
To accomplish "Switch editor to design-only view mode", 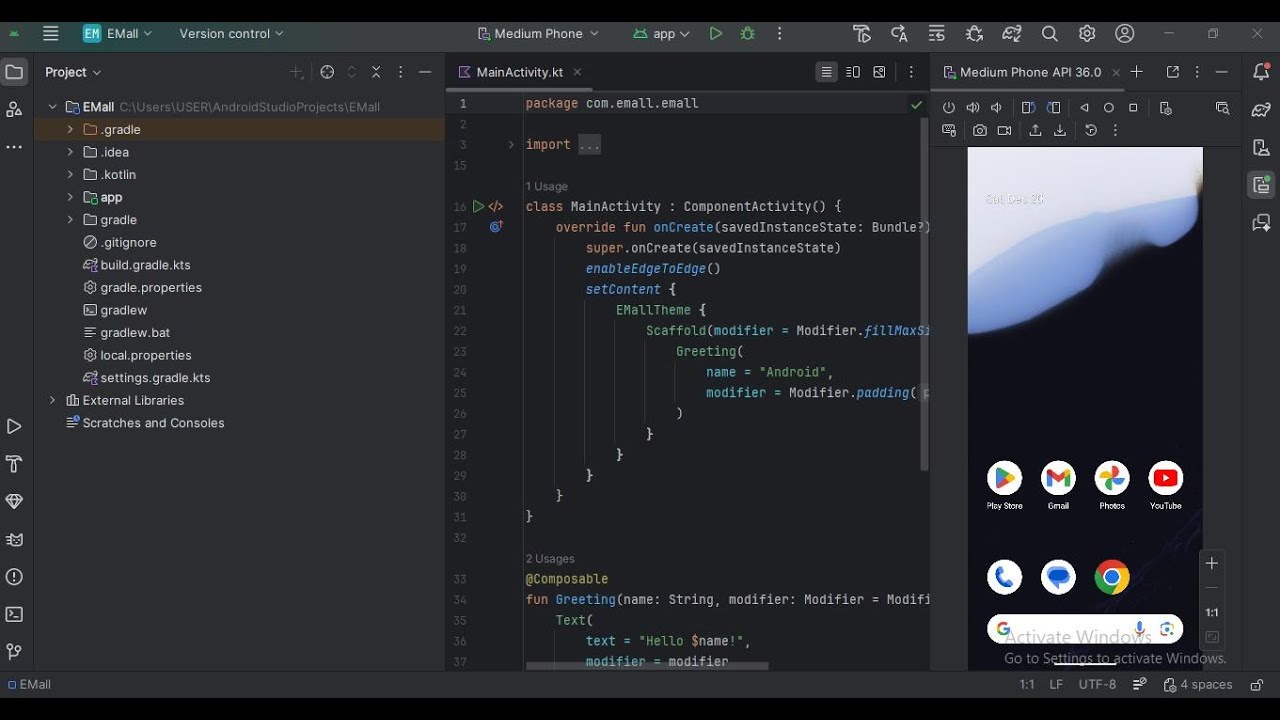I will pyautogui.click(x=879, y=72).
